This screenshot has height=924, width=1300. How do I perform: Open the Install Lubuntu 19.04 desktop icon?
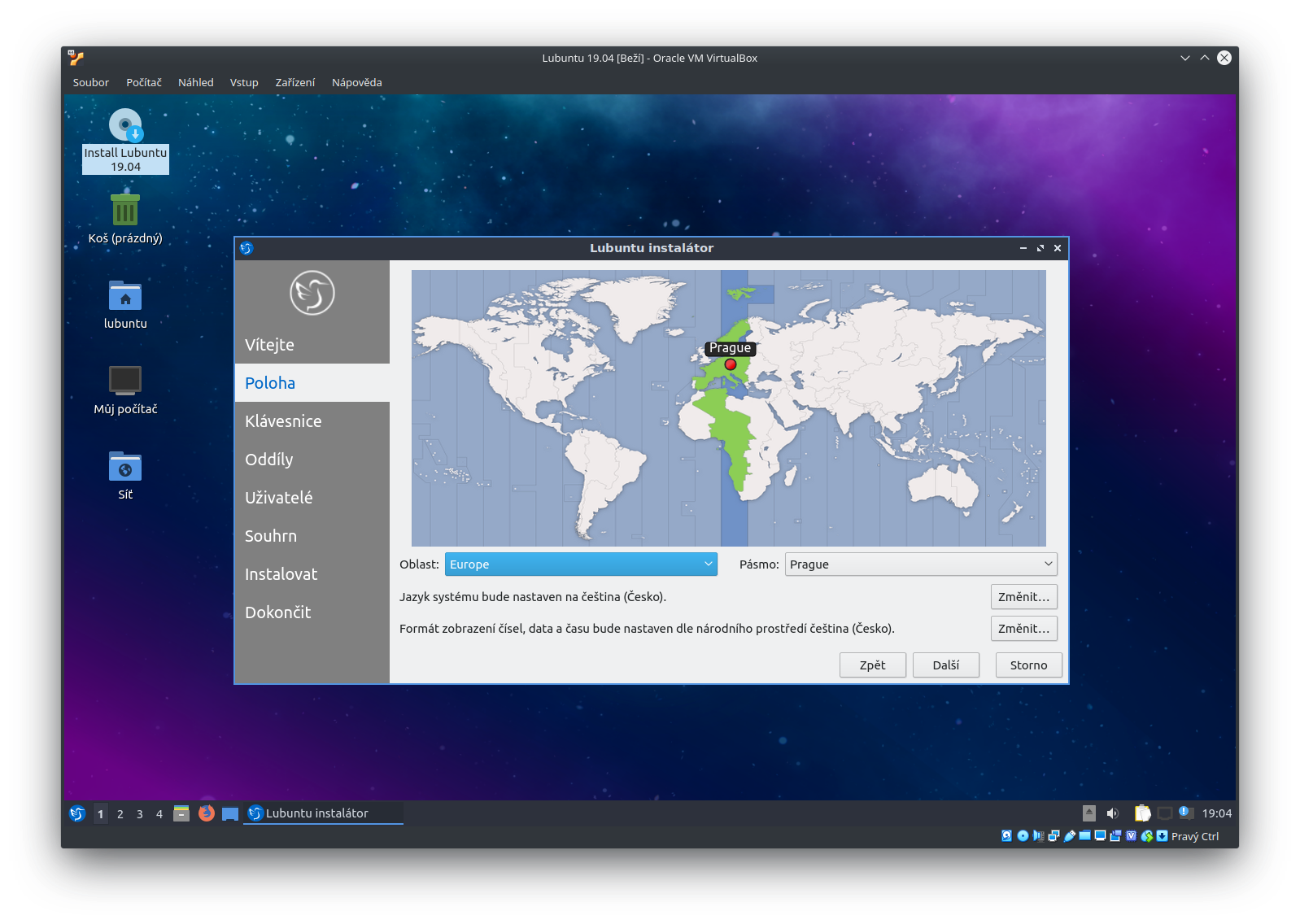(125, 141)
